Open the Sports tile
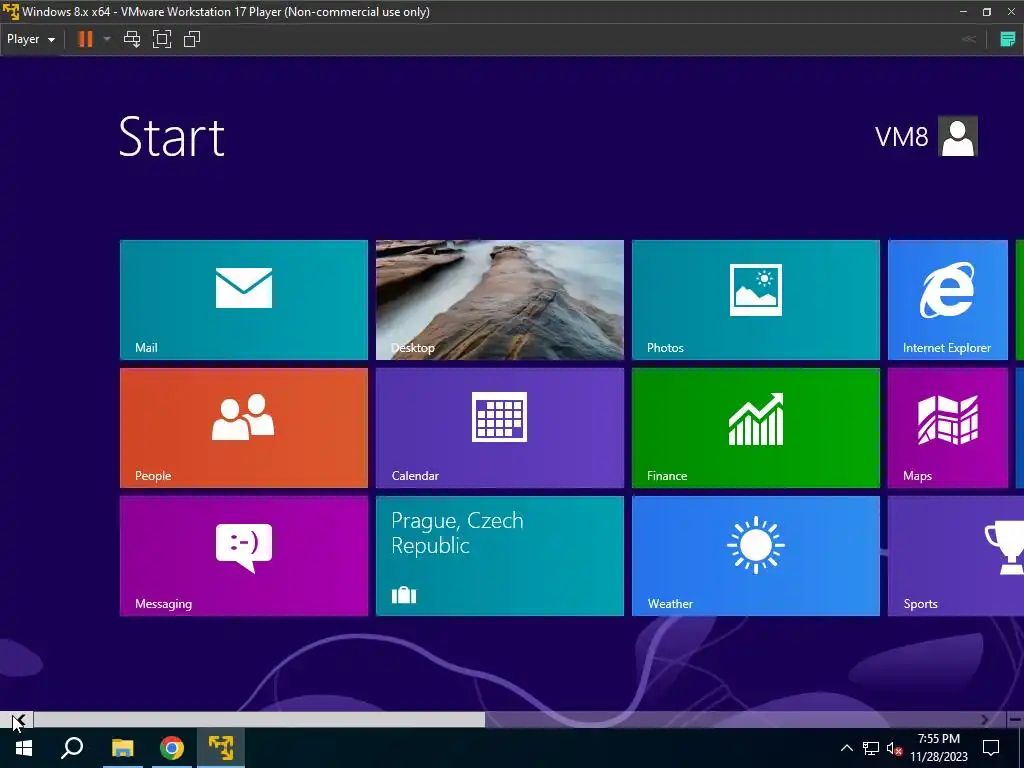The width and height of the screenshot is (1024, 768). coord(956,556)
